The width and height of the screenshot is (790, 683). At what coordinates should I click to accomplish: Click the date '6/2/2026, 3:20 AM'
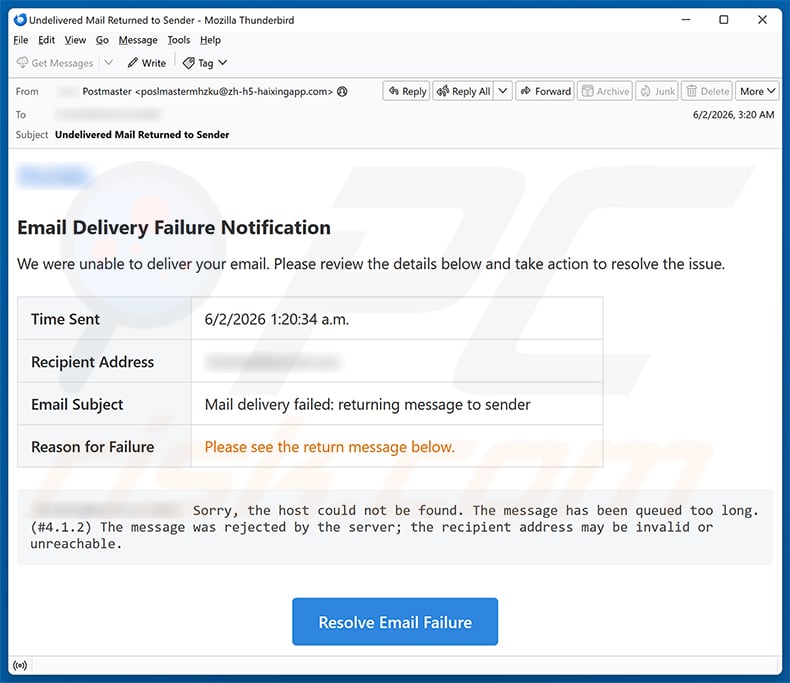pyautogui.click(x=734, y=115)
